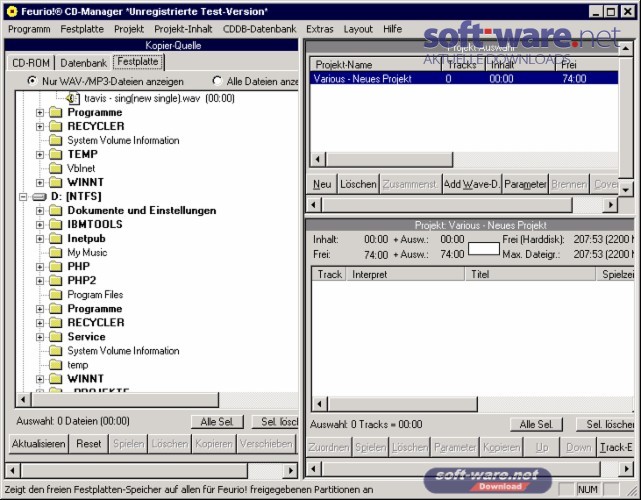The image size is (641, 500).
Task: Select 'Nur WAV-/MP3-Dateien anzeigen' radio button
Action: 32,81
